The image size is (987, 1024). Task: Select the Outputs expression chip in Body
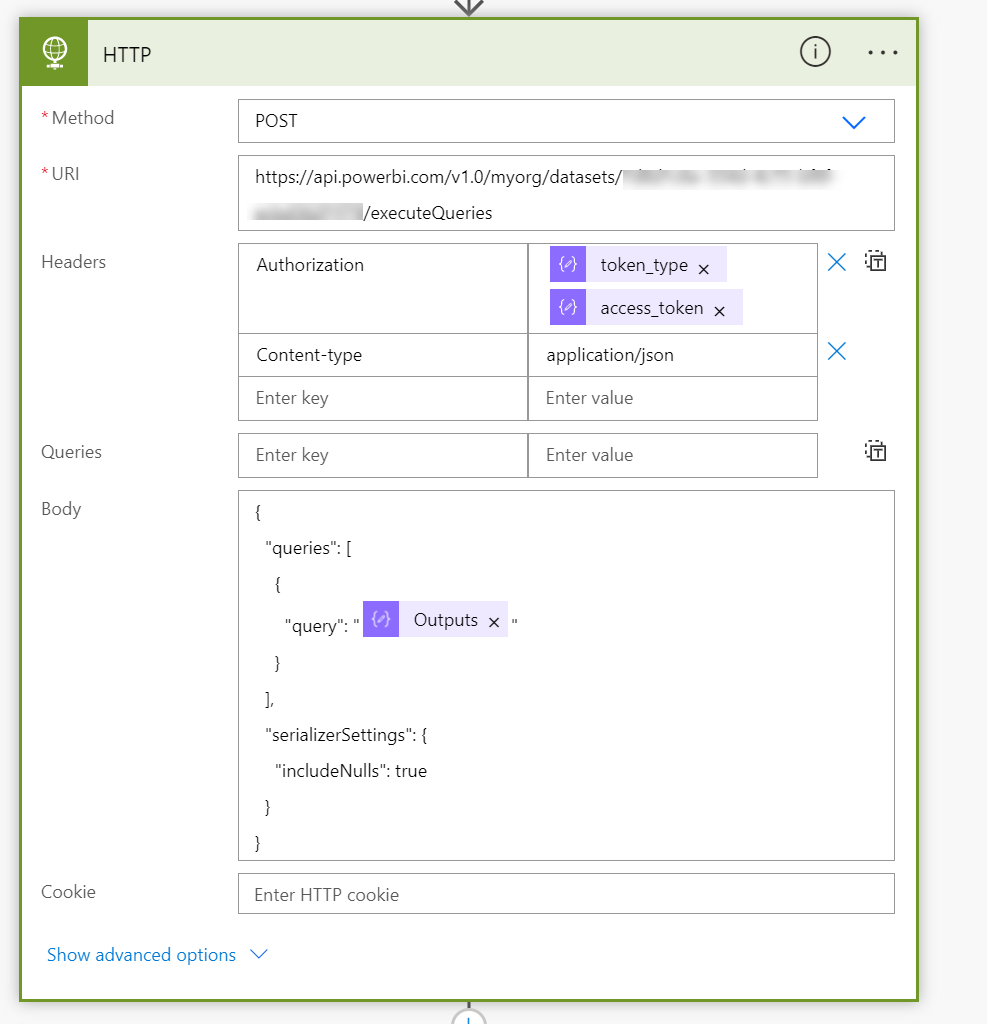tap(445, 620)
